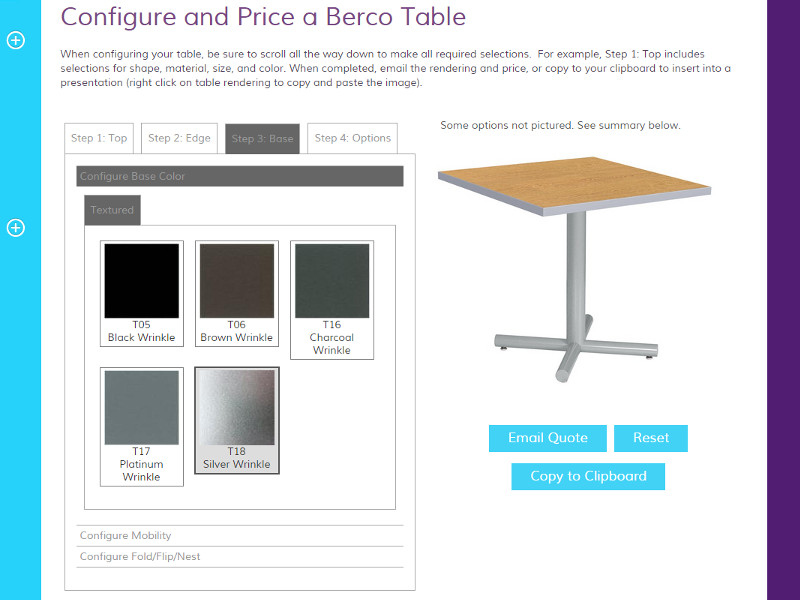Expand the Configure Mobility section
Viewport: 800px width, 600px height.
point(240,536)
